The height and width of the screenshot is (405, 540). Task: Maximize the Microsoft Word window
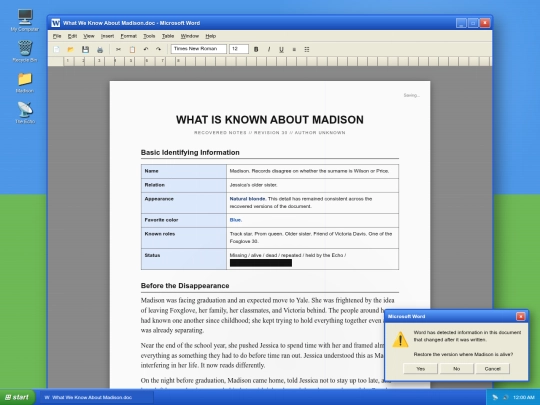[473, 23]
